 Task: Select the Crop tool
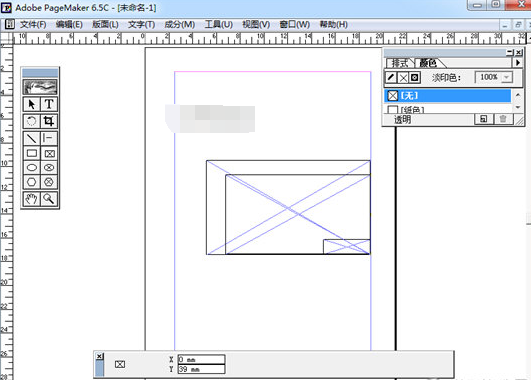tap(49, 121)
